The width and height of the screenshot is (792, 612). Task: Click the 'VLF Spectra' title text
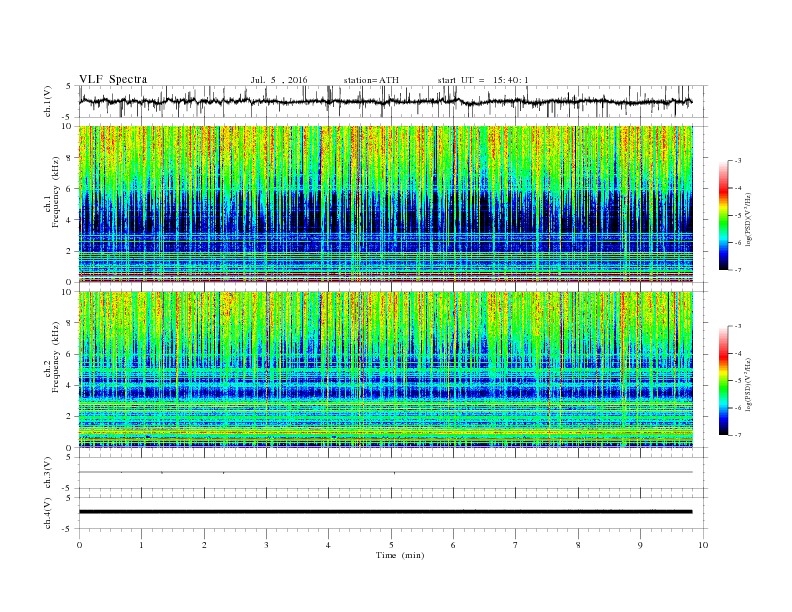[x=113, y=79]
